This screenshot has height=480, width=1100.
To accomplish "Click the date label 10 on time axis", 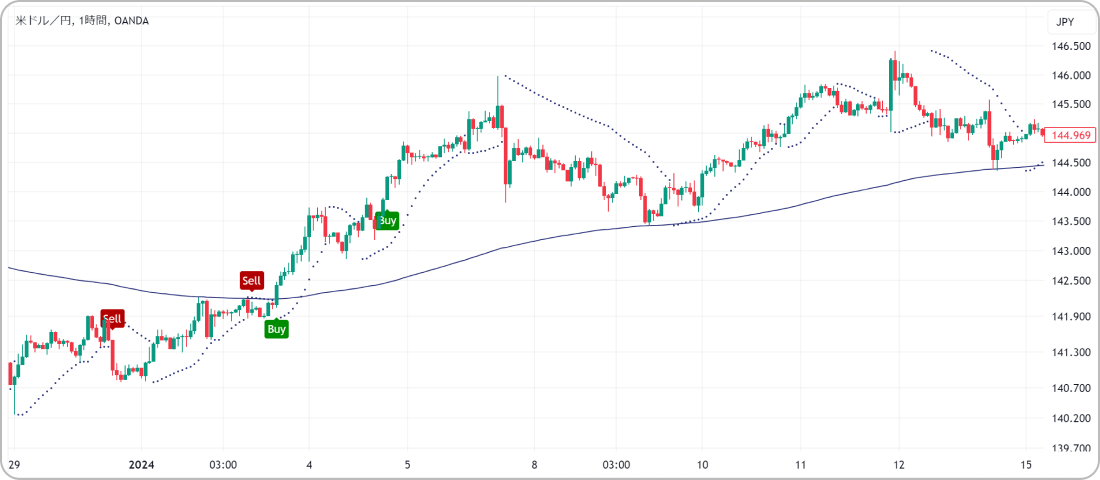I will [702, 465].
